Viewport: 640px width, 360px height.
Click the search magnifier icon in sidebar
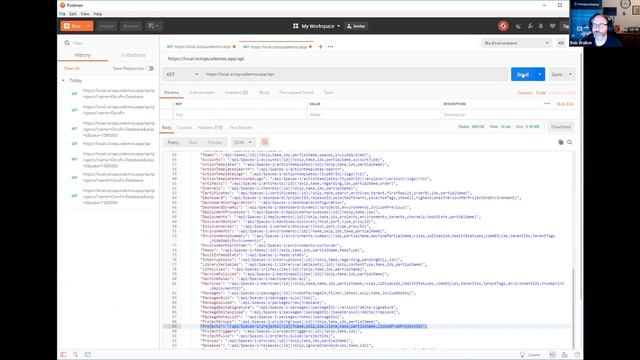(x=67, y=43)
